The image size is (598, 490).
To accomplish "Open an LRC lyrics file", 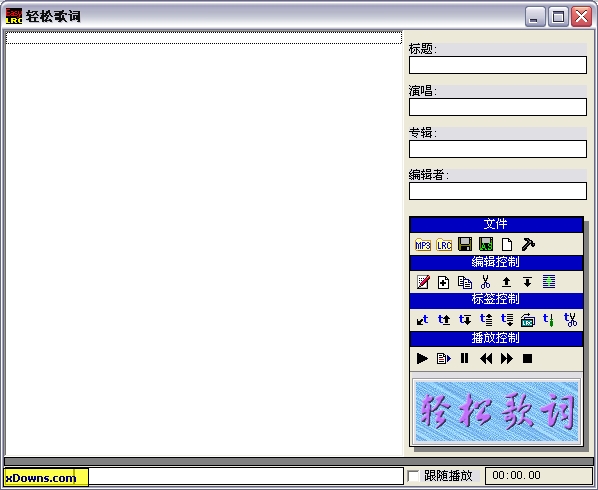I will coord(444,244).
